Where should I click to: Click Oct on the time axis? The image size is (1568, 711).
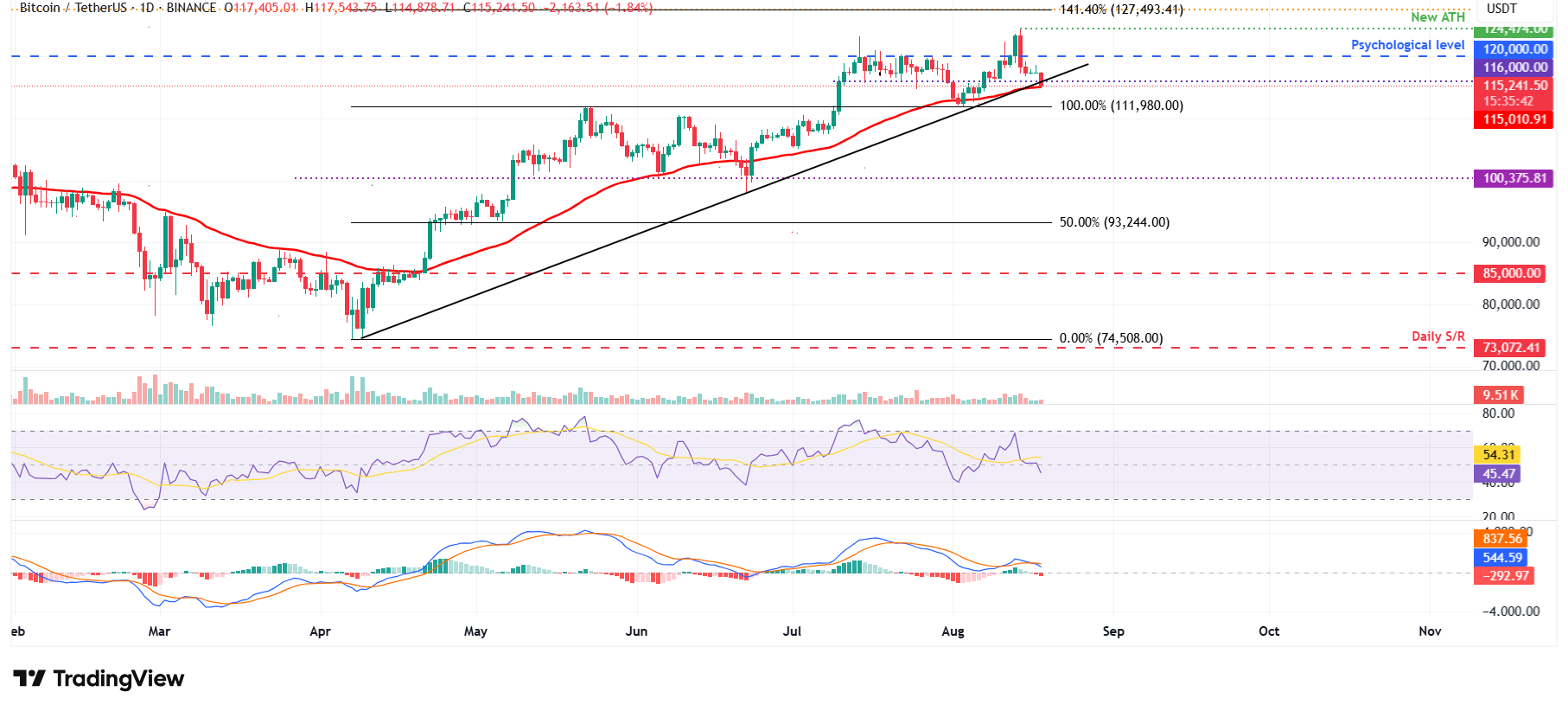1269,631
